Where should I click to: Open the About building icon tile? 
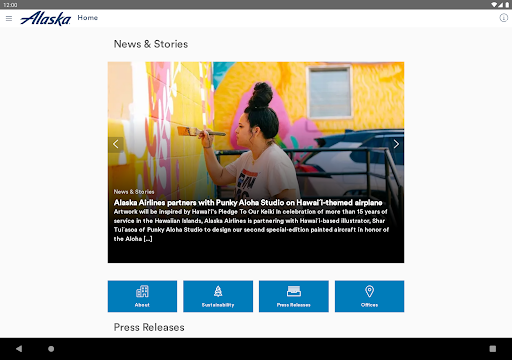[142, 296]
